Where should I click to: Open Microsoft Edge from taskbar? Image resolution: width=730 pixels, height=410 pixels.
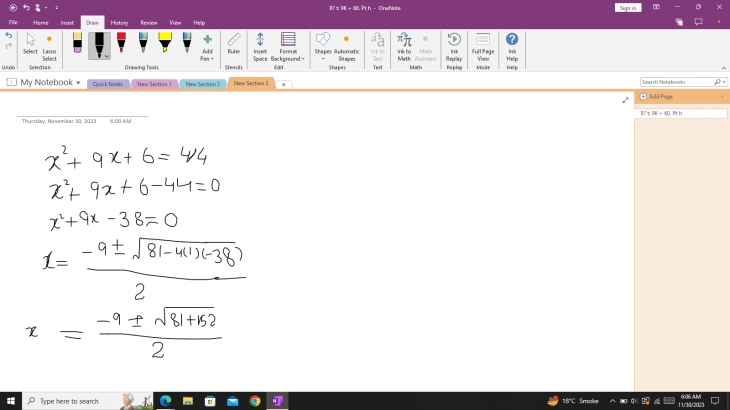tap(165, 401)
